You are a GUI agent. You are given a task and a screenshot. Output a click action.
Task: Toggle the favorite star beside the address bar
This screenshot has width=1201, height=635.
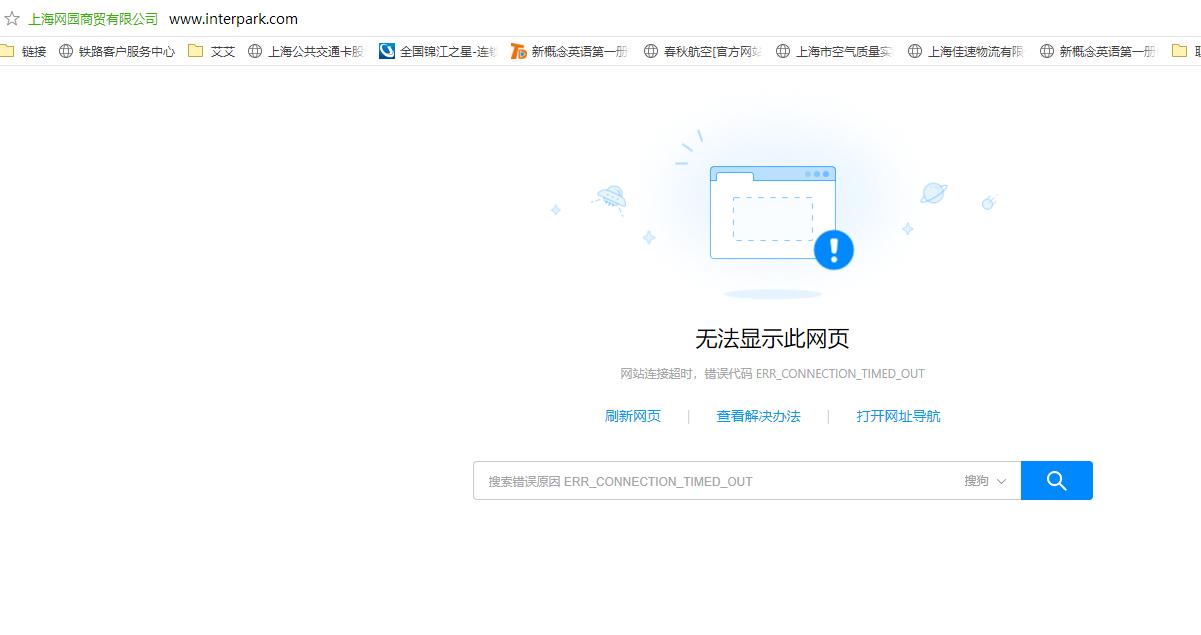click(12, 18)
